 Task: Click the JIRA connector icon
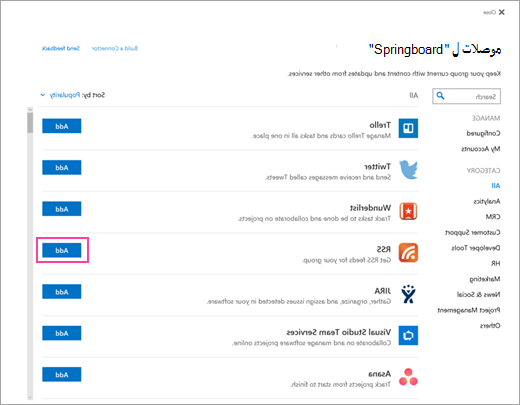tap(408, 294)
